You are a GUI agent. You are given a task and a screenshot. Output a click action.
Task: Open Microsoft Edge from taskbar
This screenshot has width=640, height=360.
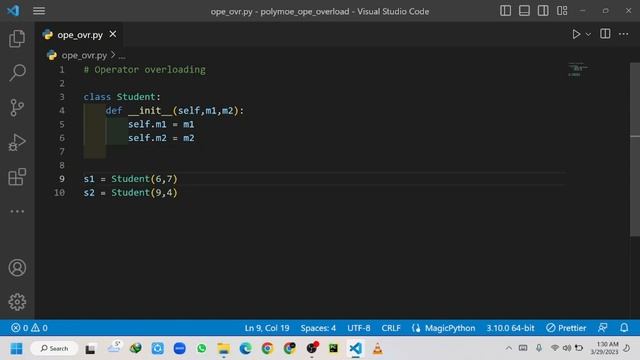click(x=245, y=349)
